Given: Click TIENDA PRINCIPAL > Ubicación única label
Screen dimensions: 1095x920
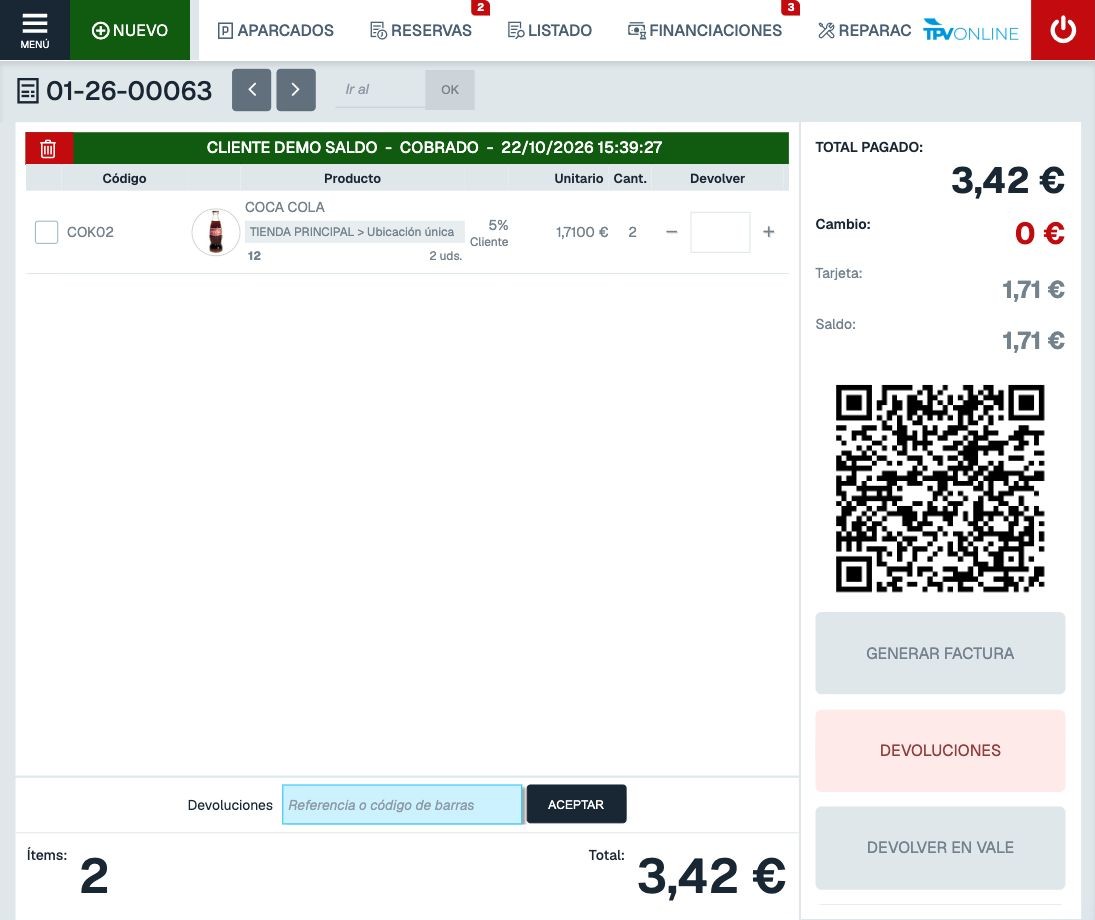Looking at the screenshot, I should coord(354,232).
